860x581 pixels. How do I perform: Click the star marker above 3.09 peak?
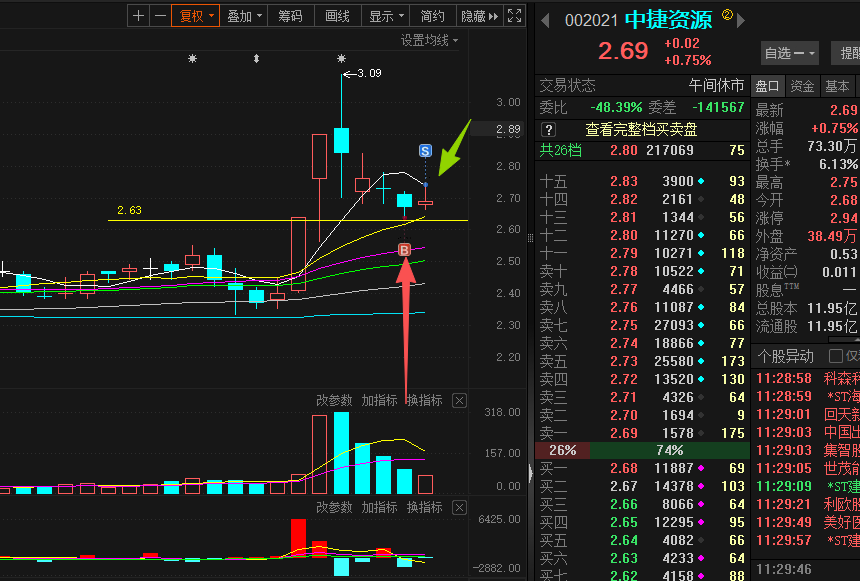[341, 58]
